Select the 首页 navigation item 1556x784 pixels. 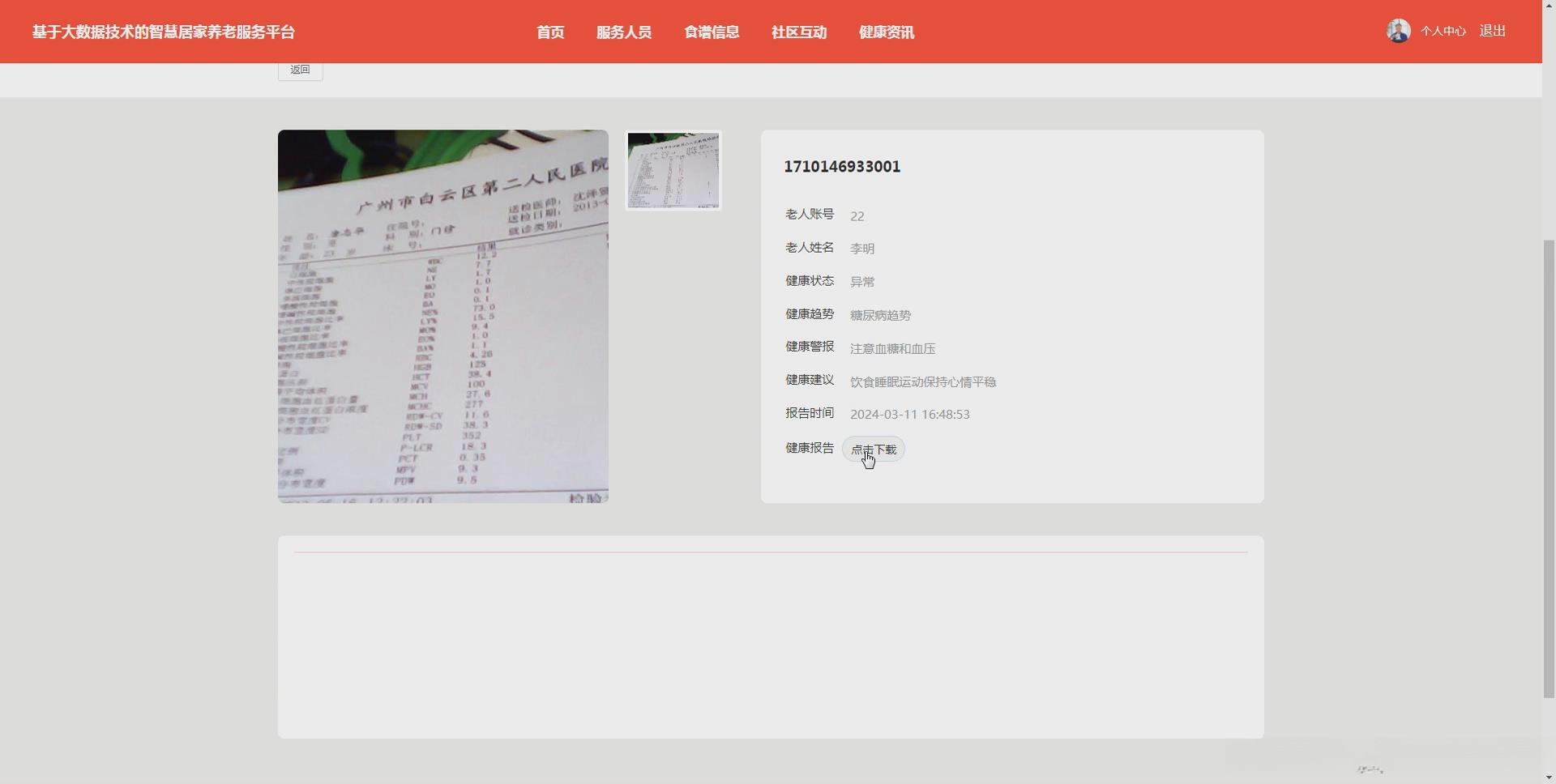point(549,32)
